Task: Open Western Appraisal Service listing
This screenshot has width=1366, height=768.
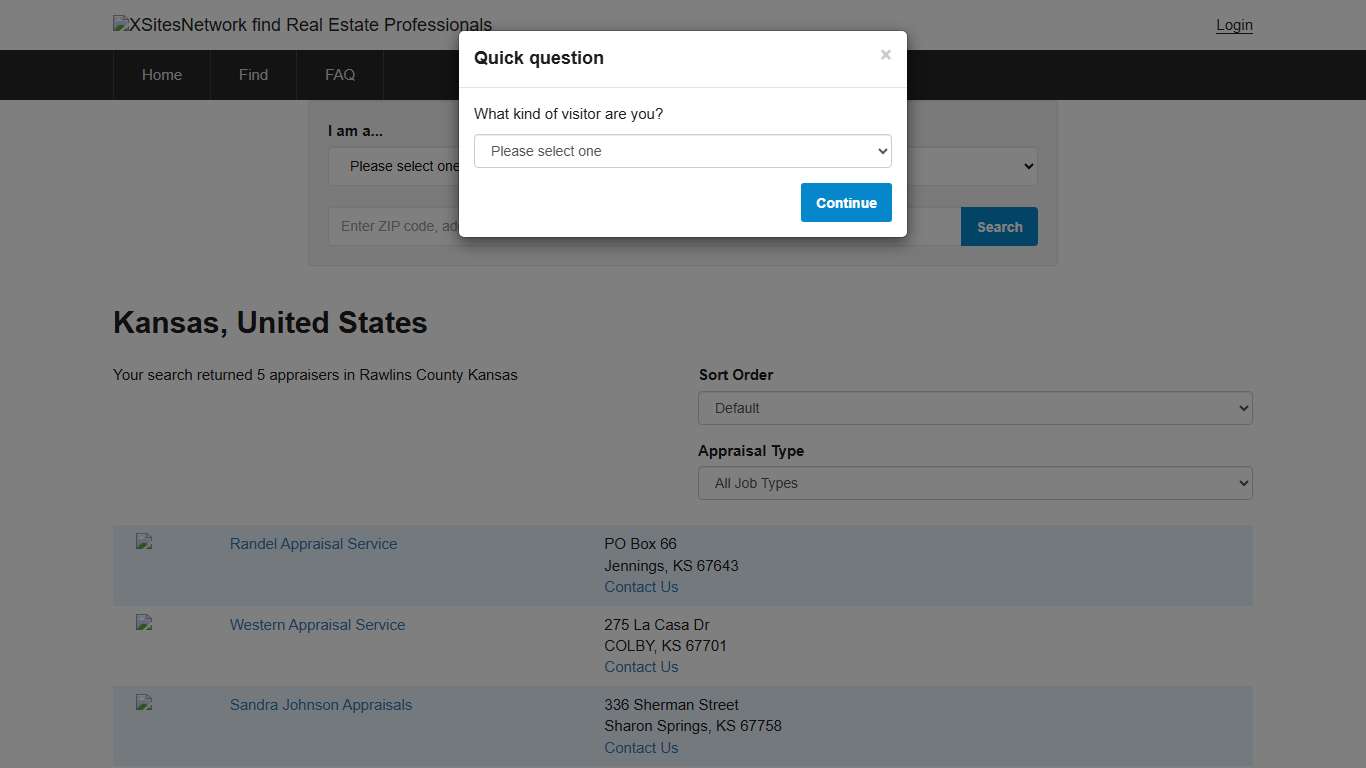Action: [317, 625]
